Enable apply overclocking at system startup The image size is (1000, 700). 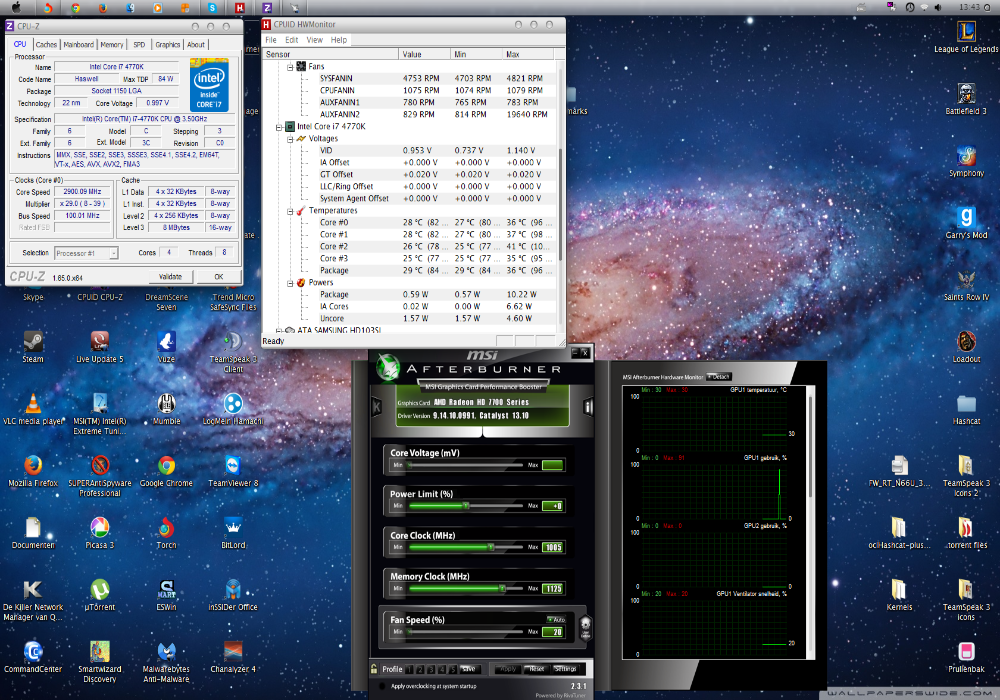382,687
